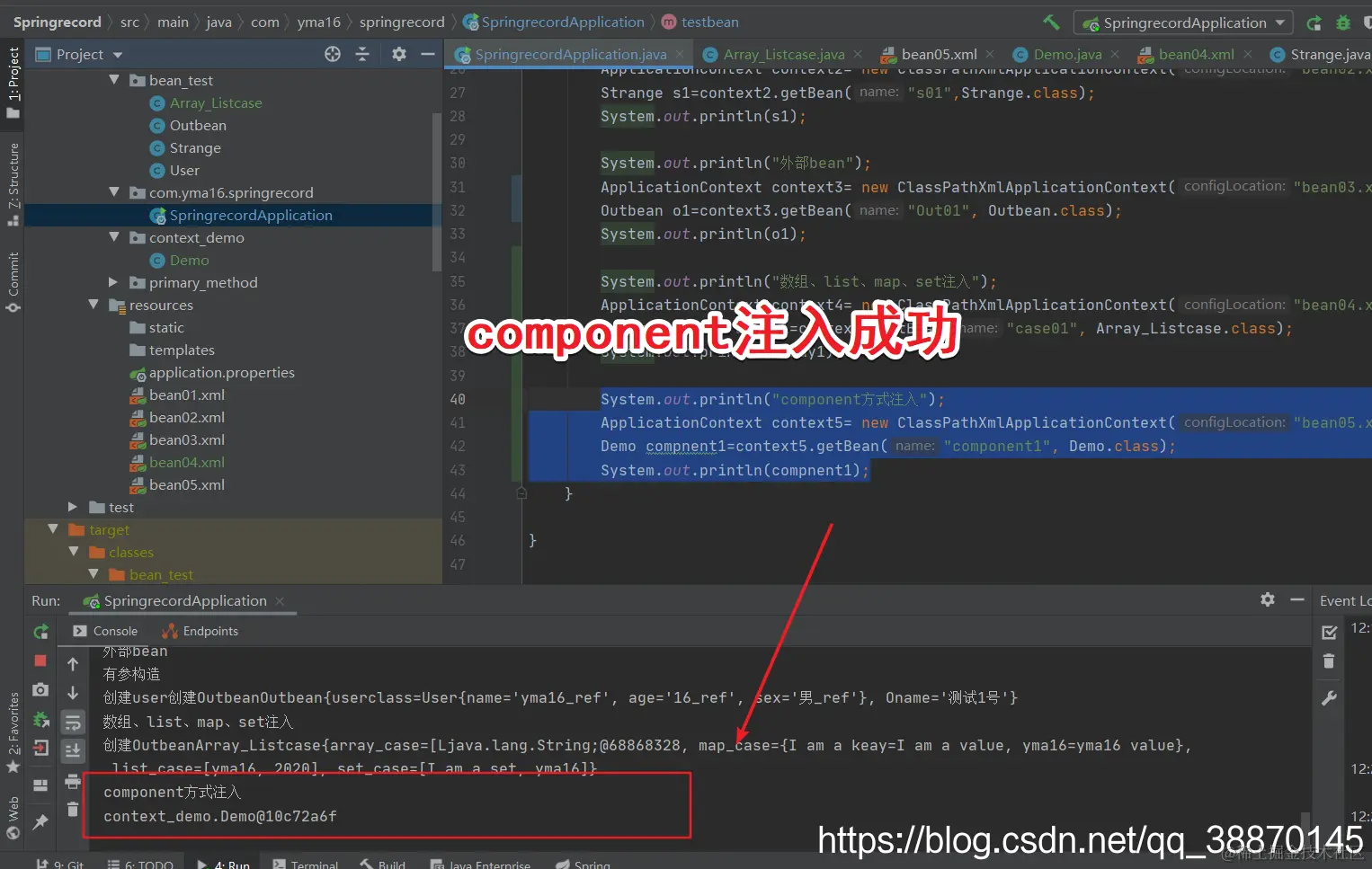Image resolution: width=1372 pixels, height=869 pixels.
Task: Collapse the context_demo package
Action: pyautogui.click(x=114, y=237)
